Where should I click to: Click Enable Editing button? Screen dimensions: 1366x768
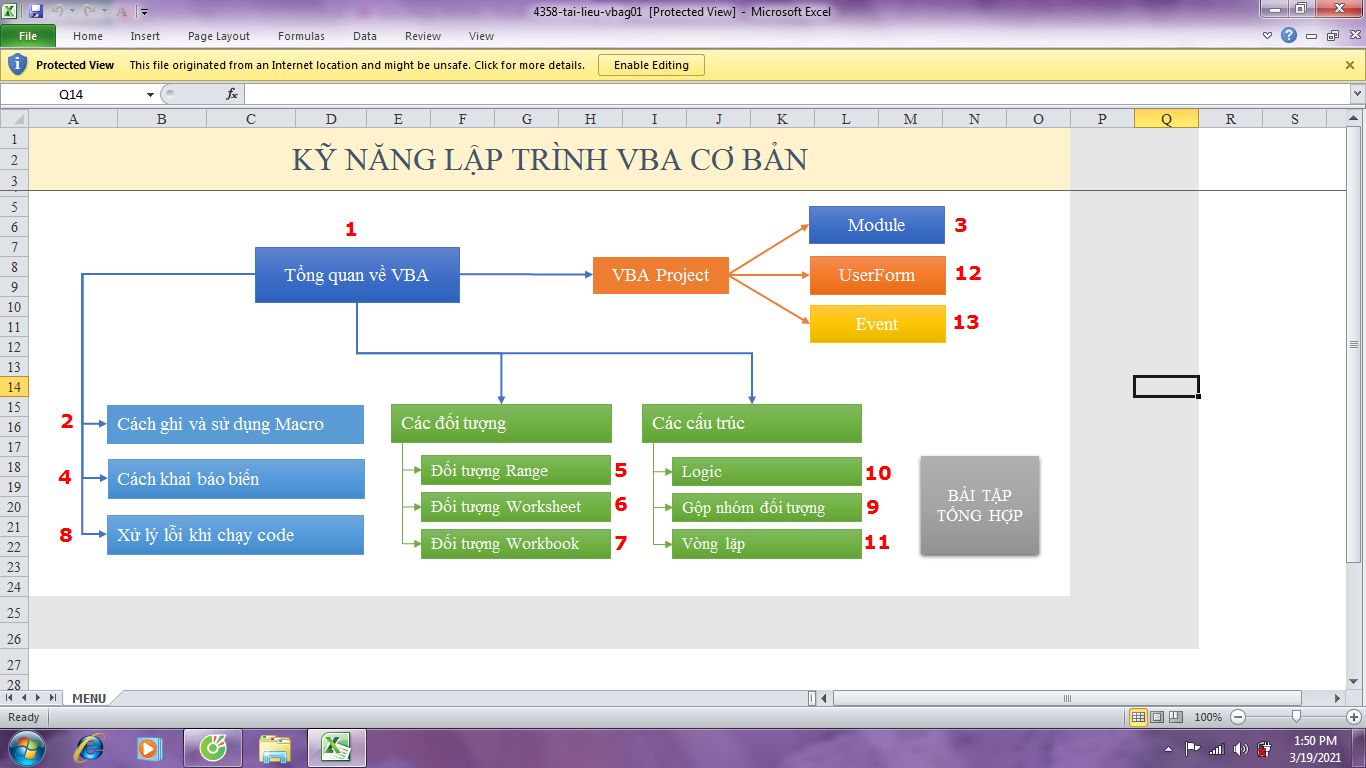click(x=651, y=65)
